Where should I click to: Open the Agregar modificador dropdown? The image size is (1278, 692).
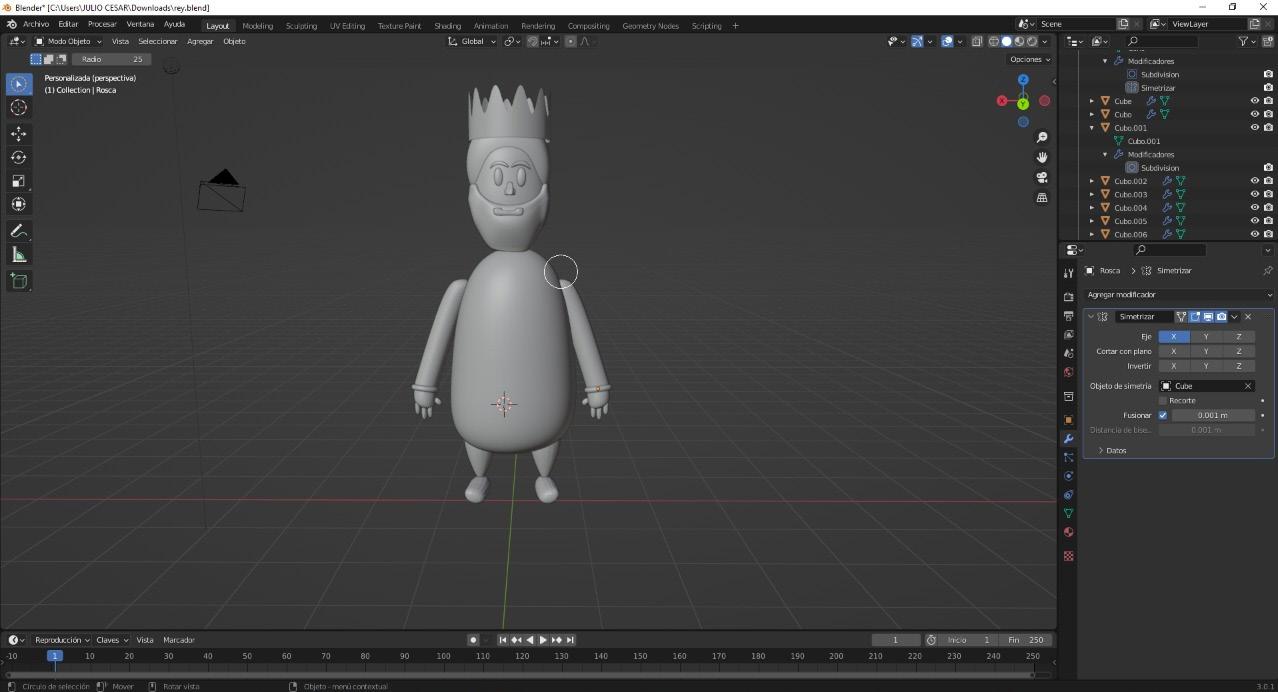(1178, 295)
